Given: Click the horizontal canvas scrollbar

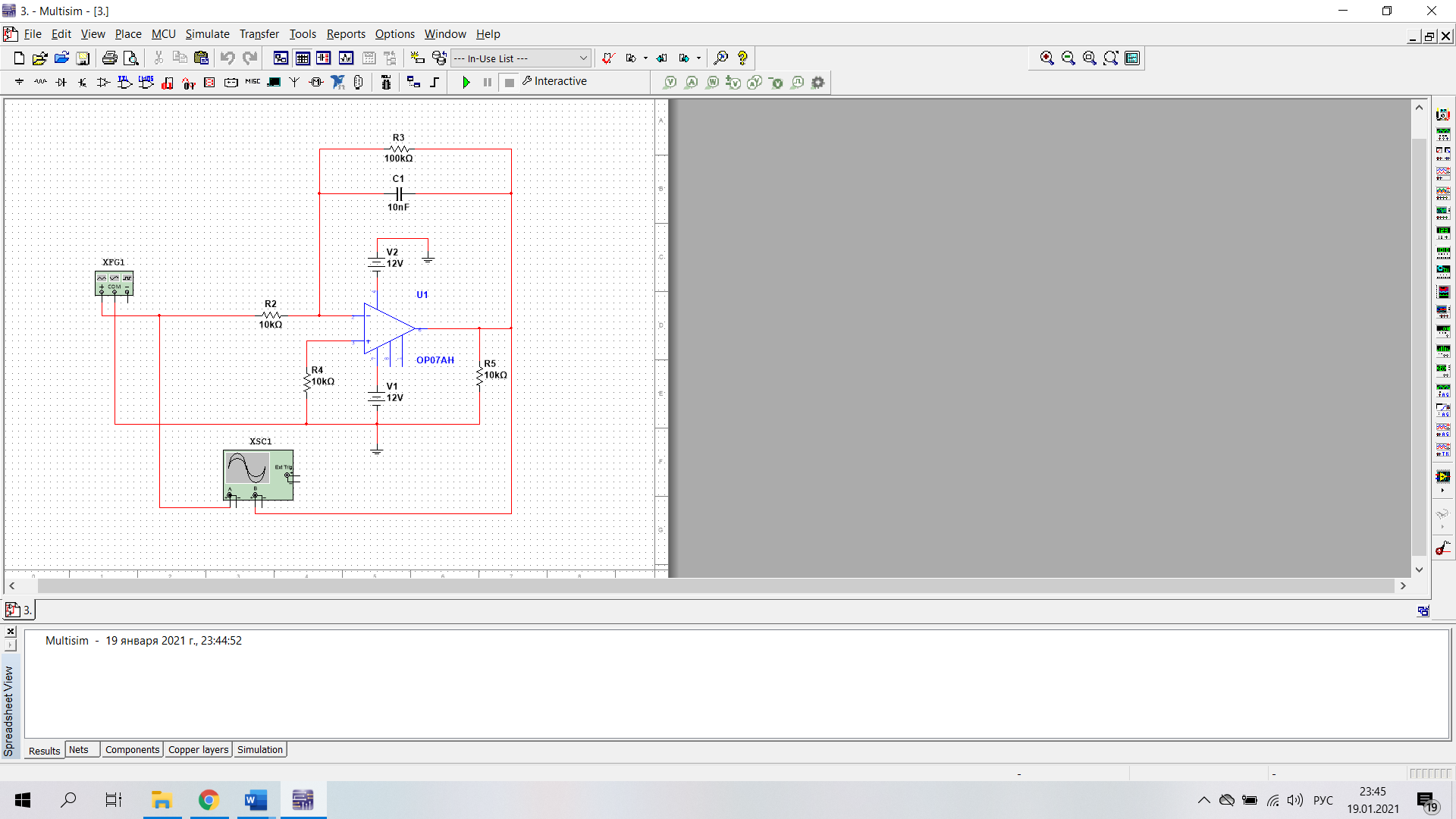Looking at the screenshot, I should tap(715, 585).
